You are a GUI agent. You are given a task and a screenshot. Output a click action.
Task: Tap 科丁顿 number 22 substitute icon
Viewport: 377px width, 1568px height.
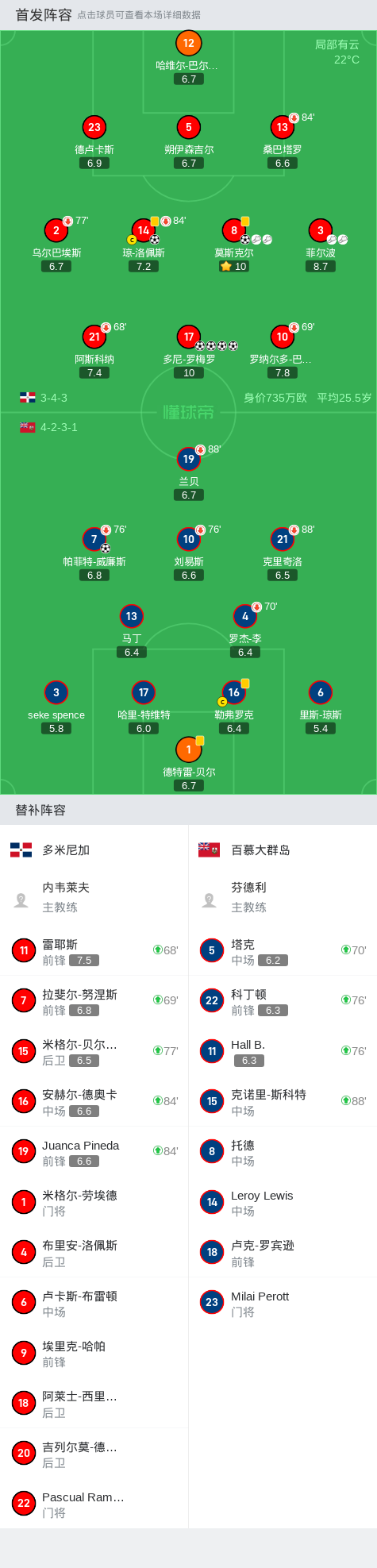pyautogui.click(x=212, y=1000)
